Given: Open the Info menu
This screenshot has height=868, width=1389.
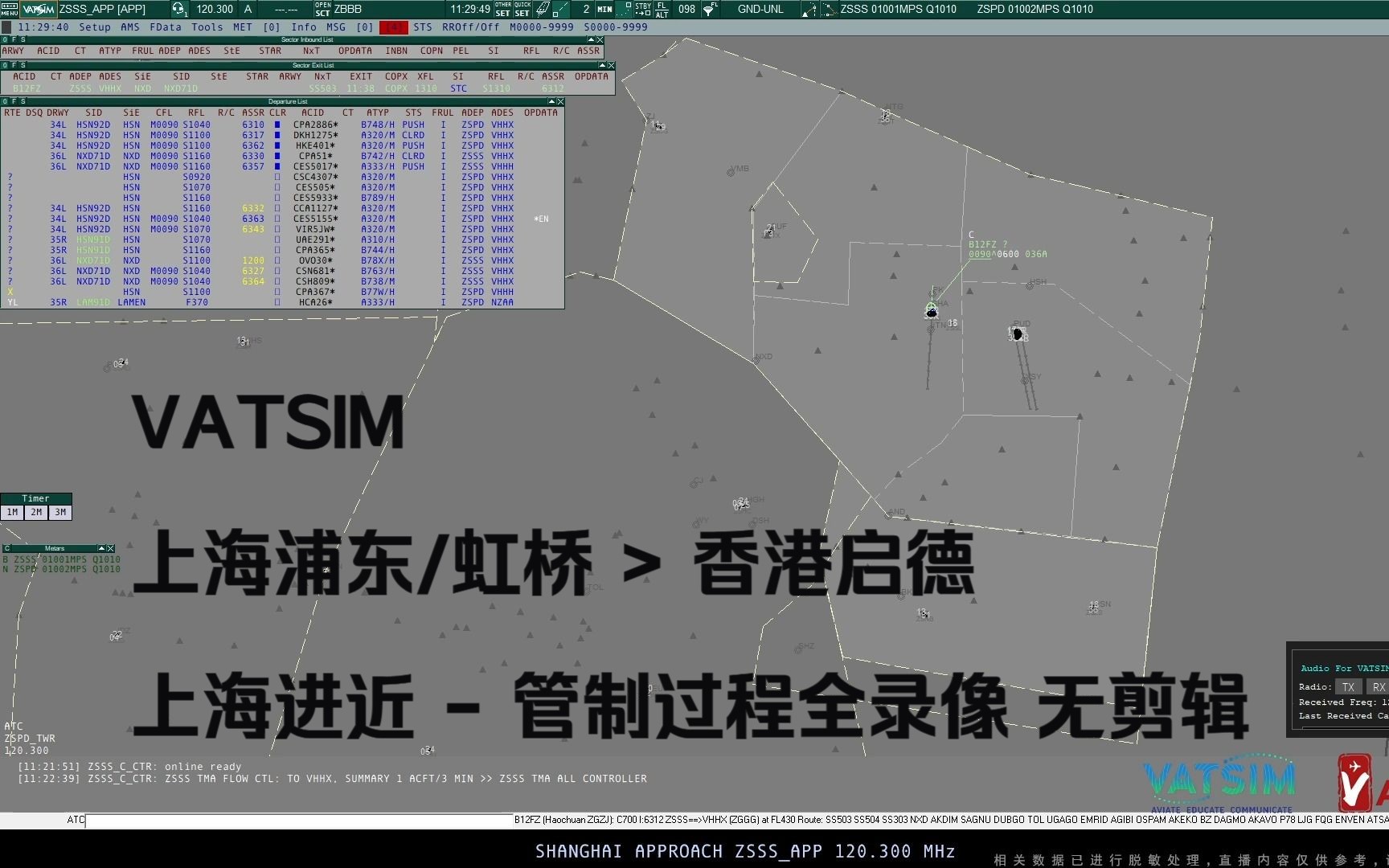Looking at the screenshot, I should click(x=304, y=27).
